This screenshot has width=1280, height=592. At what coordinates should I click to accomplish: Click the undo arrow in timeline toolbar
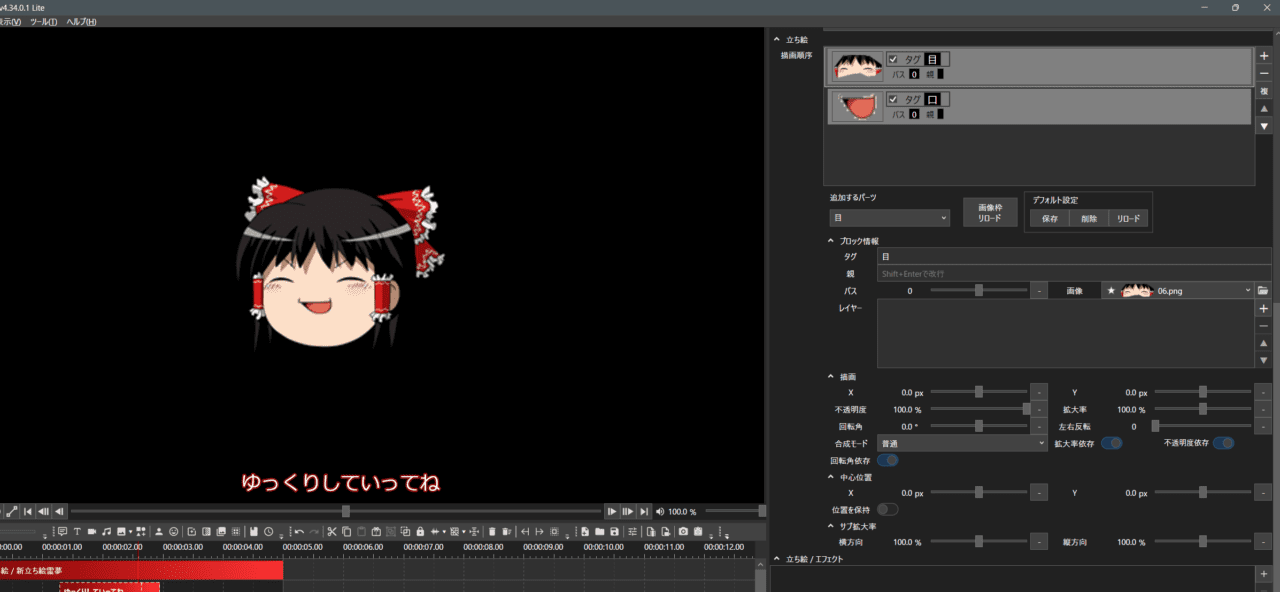tap(299, 531)
